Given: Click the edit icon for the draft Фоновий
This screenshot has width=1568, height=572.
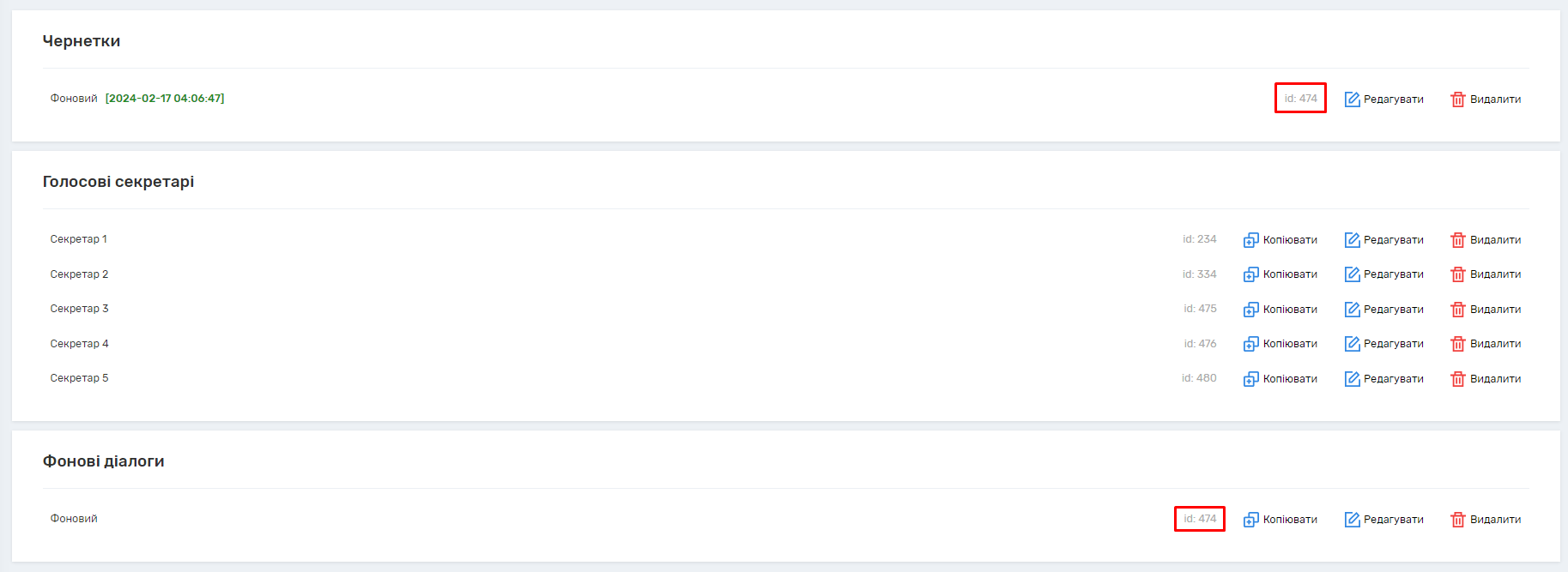Looking at the screenshot, I should click(1352, 99).
